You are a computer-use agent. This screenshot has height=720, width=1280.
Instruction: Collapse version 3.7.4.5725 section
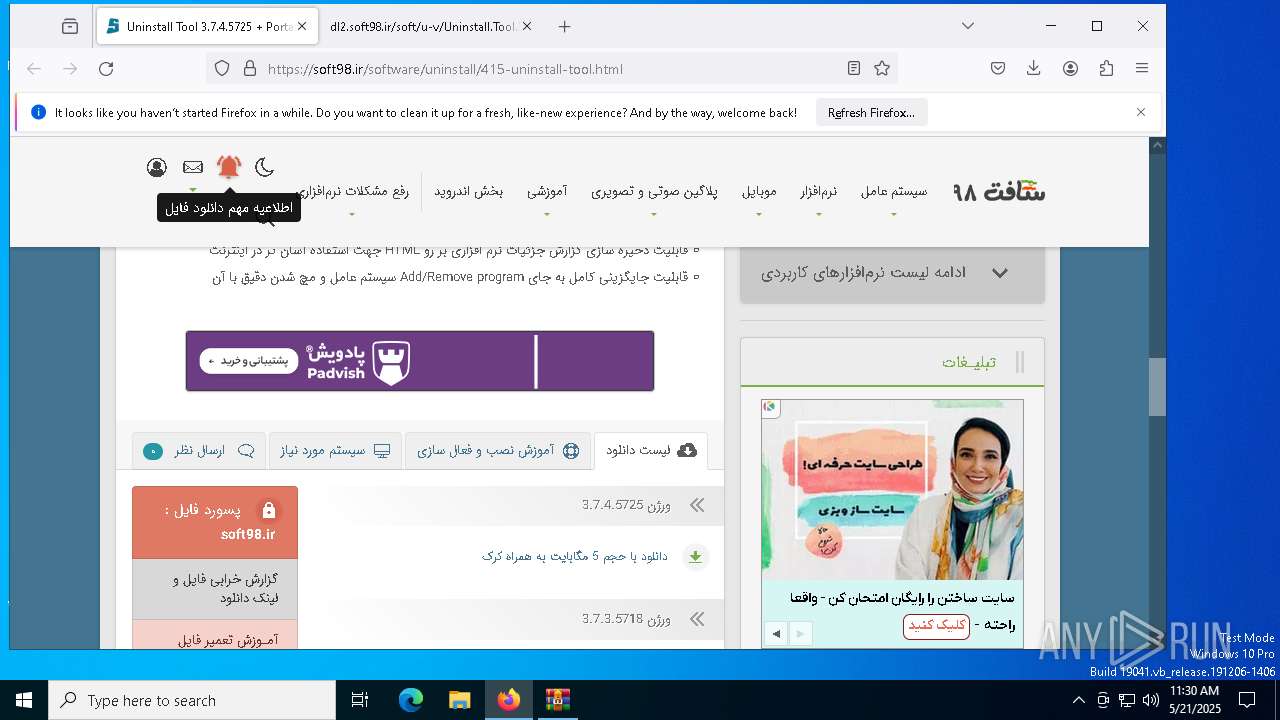(697, 506)
